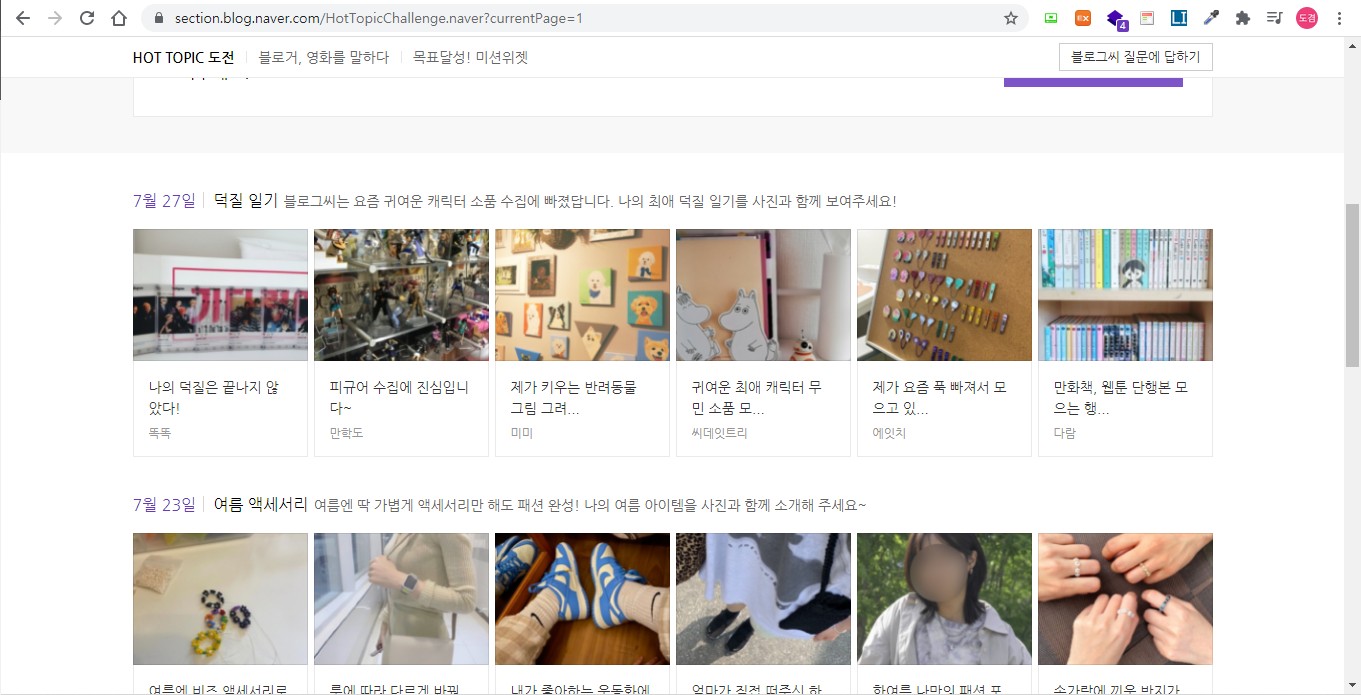Click blogger name 만학도
Screen dimensions: 1361x695
click(346, 433)
